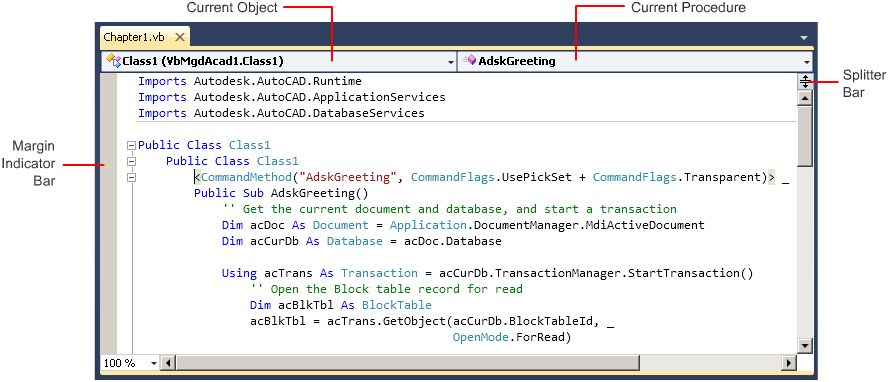Click the margin indicator bar

109,215
